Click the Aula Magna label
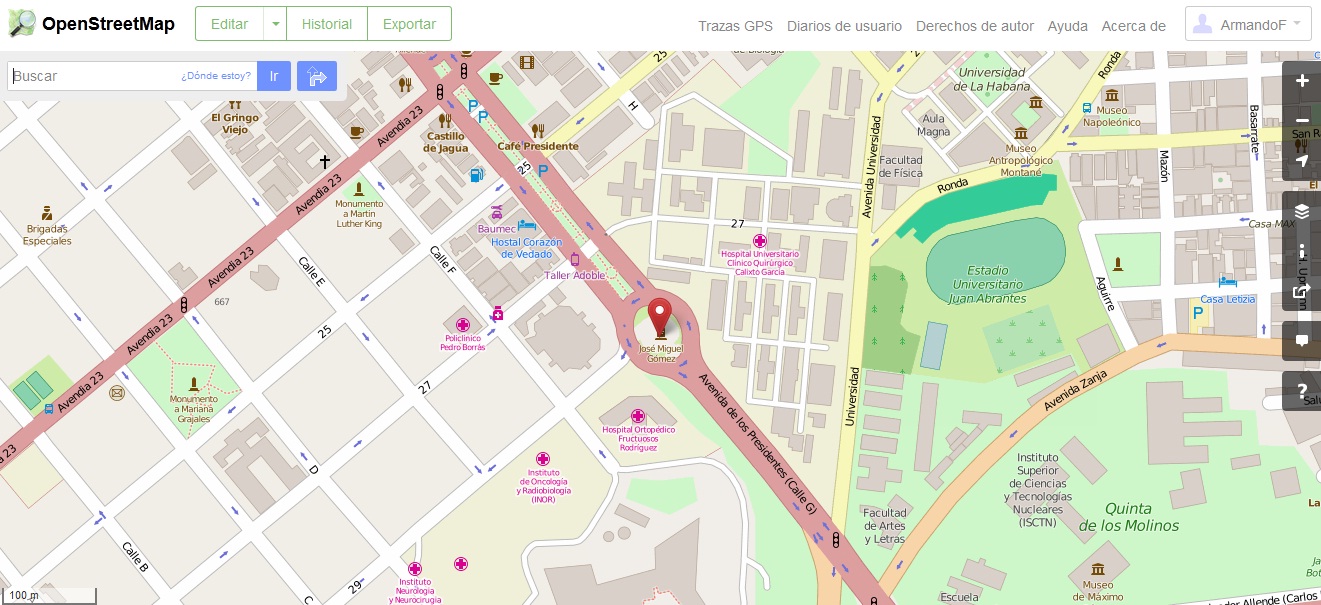1321x605 pixels. point(933,125)
